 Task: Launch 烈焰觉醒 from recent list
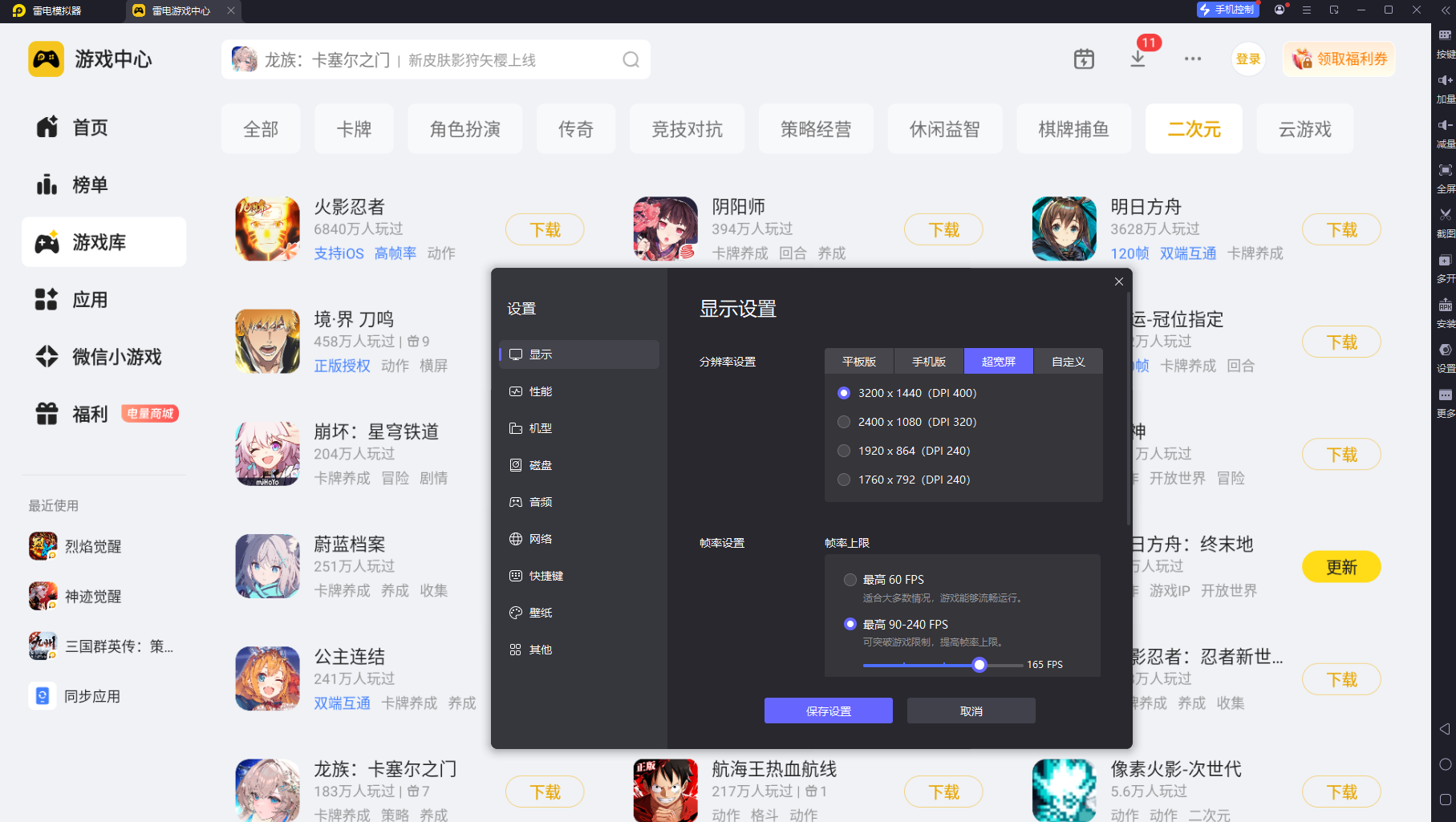tap(75, 546)
